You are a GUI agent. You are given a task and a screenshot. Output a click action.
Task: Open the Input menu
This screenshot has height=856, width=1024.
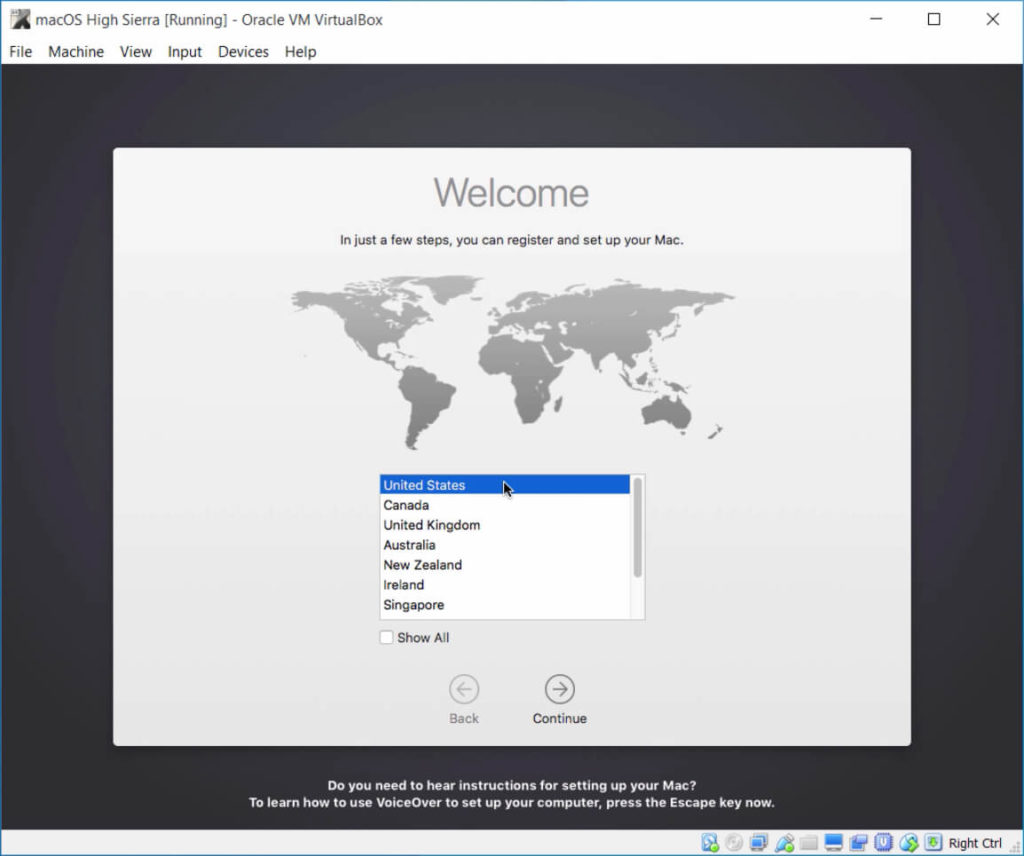(185, 52)
